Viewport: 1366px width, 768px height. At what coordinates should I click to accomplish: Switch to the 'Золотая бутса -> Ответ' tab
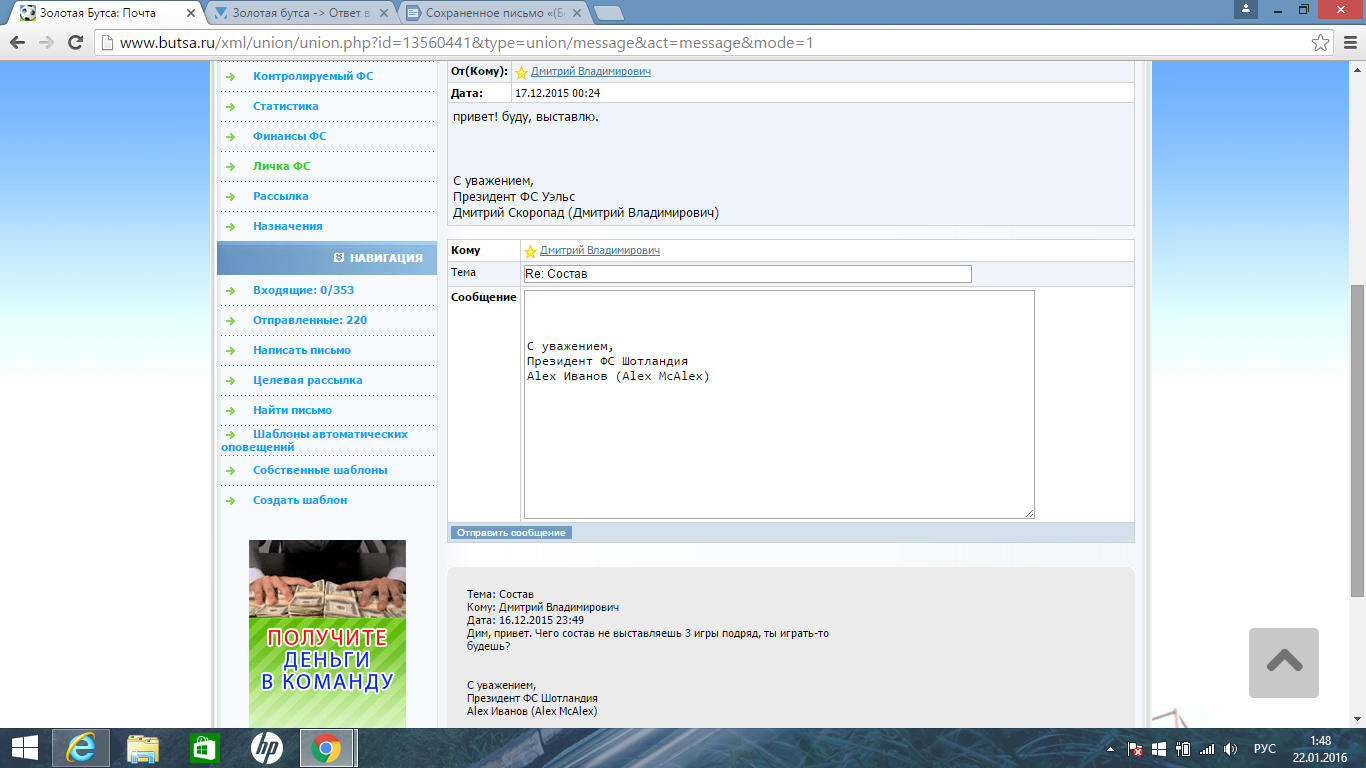300,13
